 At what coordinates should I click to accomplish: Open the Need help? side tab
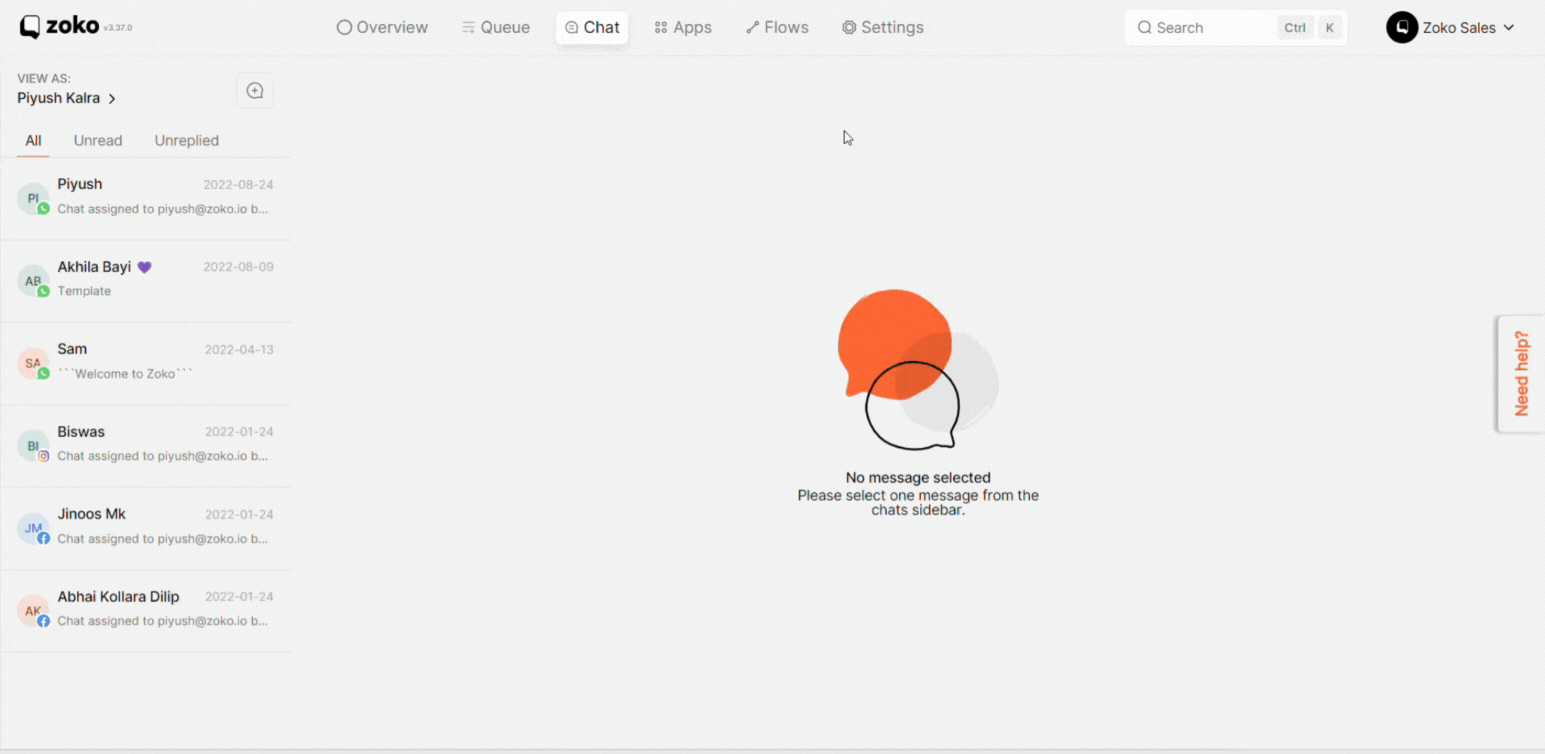(x=1521, y=374)
